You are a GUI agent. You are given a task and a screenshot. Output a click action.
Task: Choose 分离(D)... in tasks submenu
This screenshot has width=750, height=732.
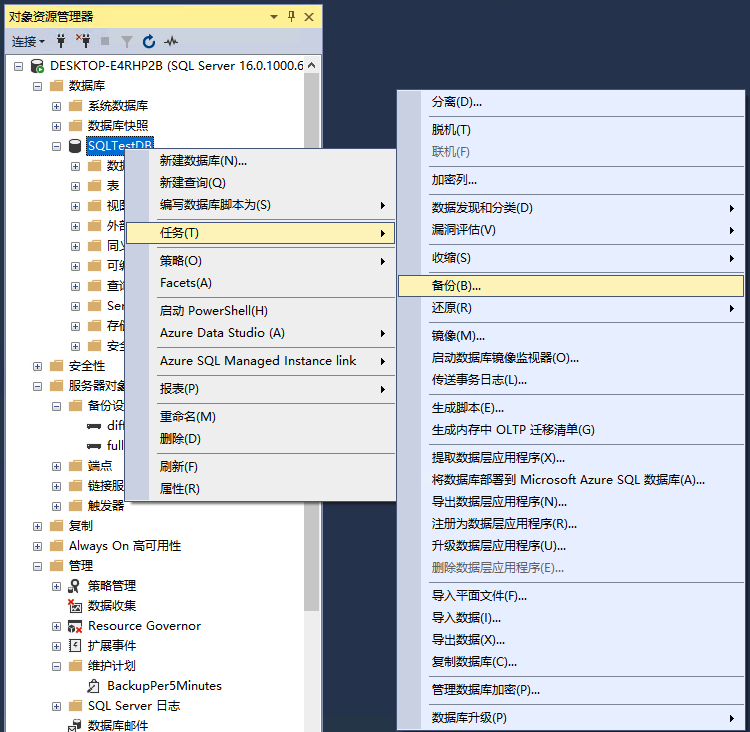[x=571, y=102]
